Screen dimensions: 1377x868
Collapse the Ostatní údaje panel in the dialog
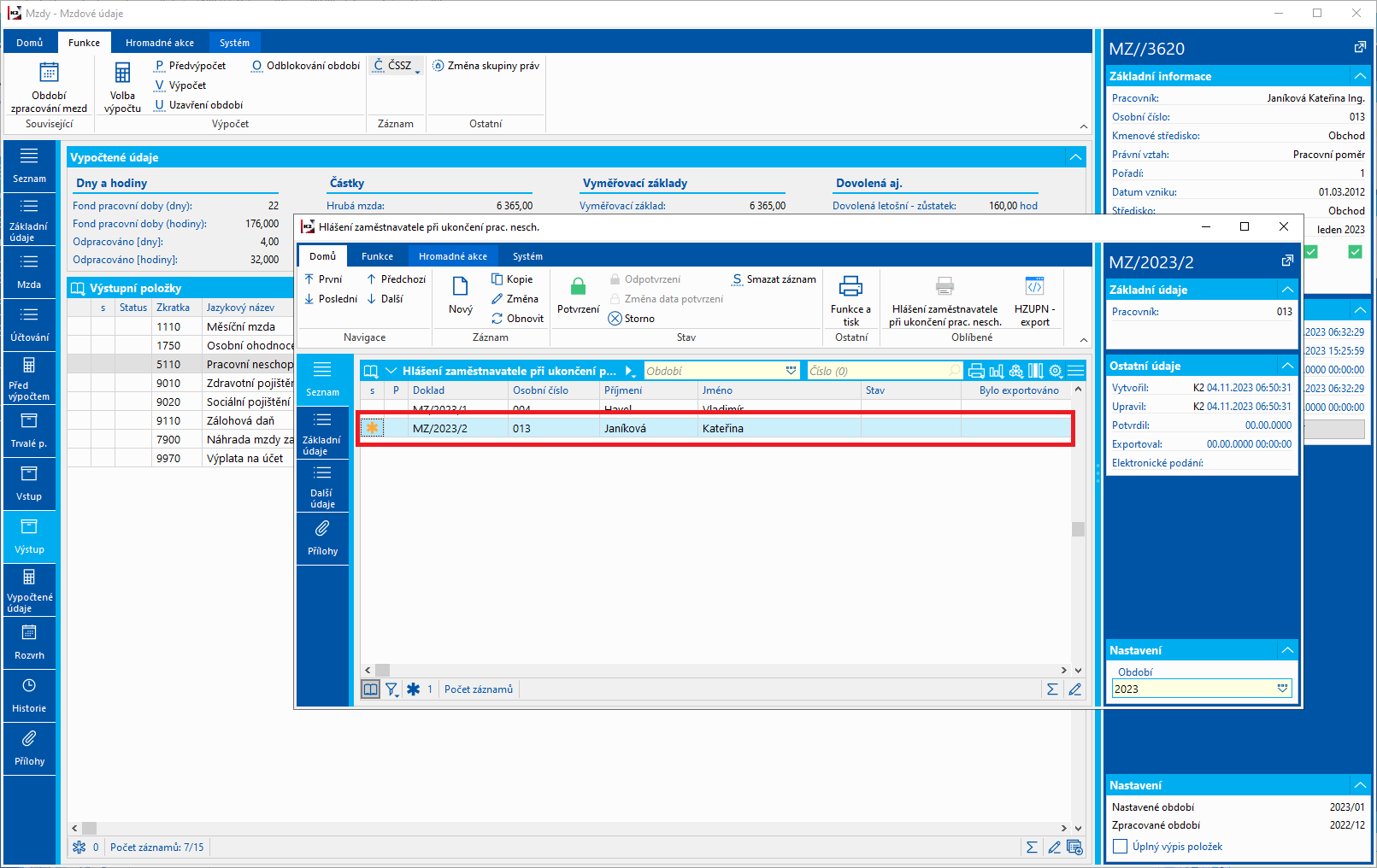[x=1287, y=366]
